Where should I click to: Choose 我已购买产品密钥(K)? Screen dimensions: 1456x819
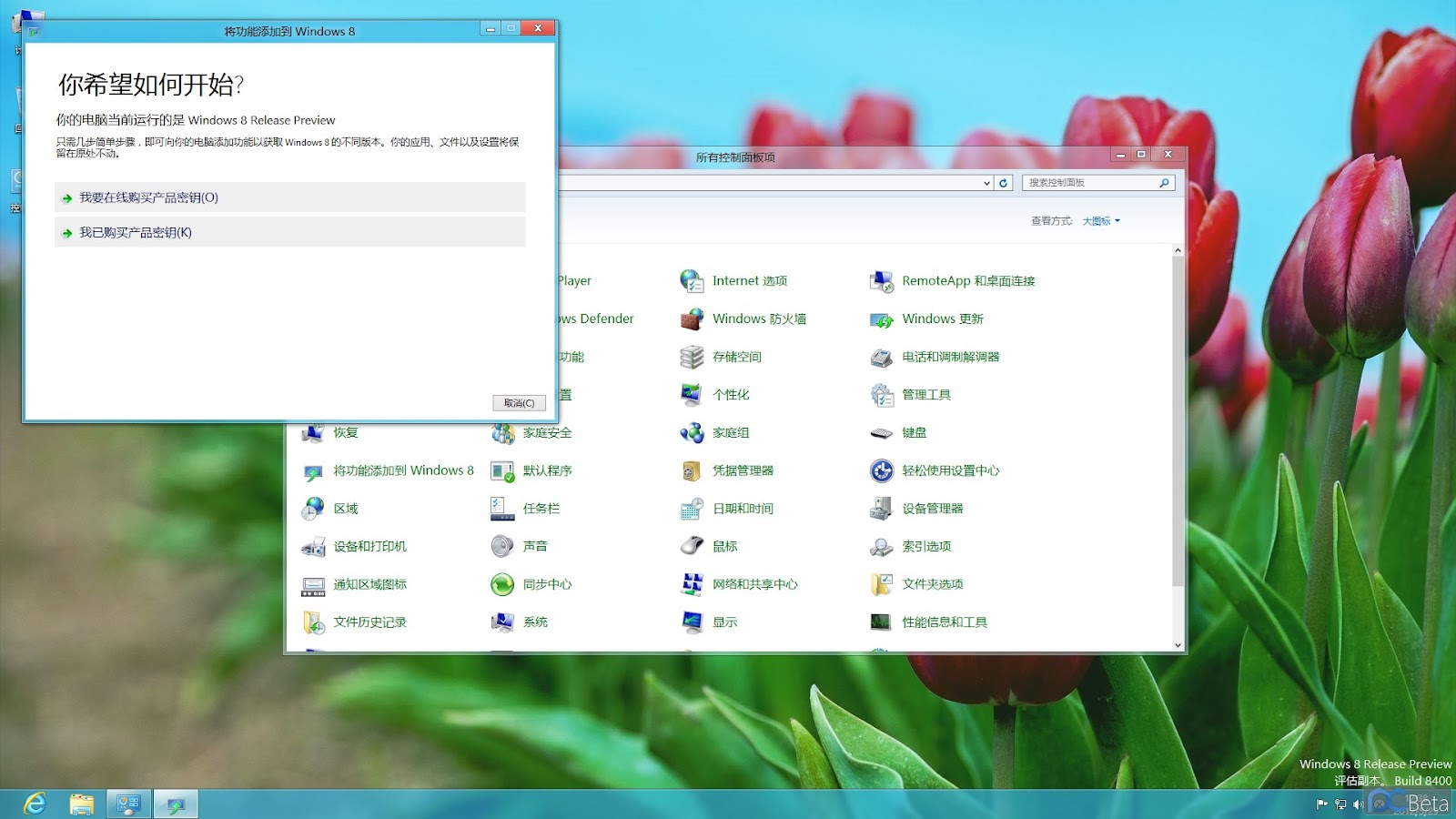click(289, 232)
